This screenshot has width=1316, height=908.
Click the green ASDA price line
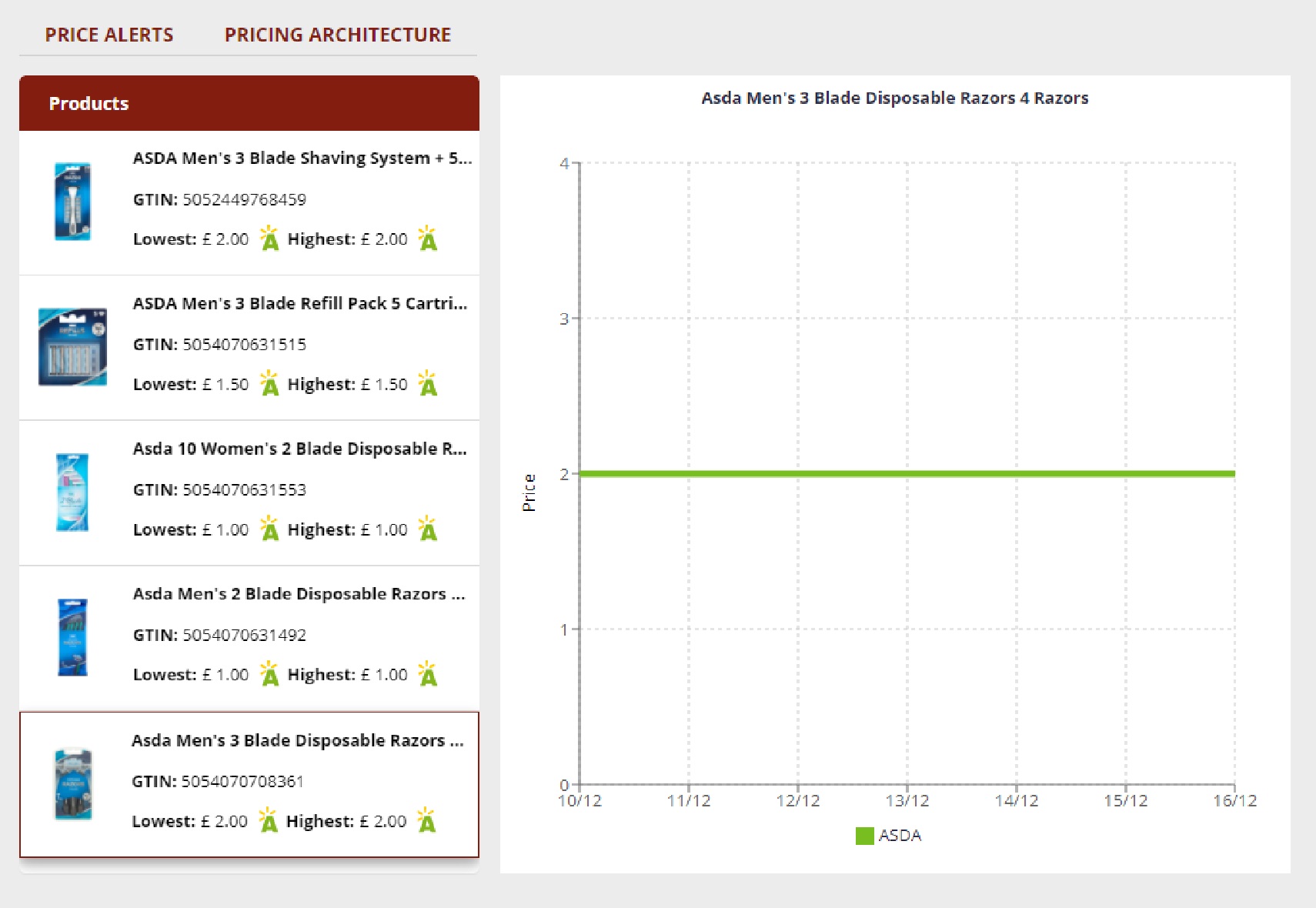(x=907, y=474)
